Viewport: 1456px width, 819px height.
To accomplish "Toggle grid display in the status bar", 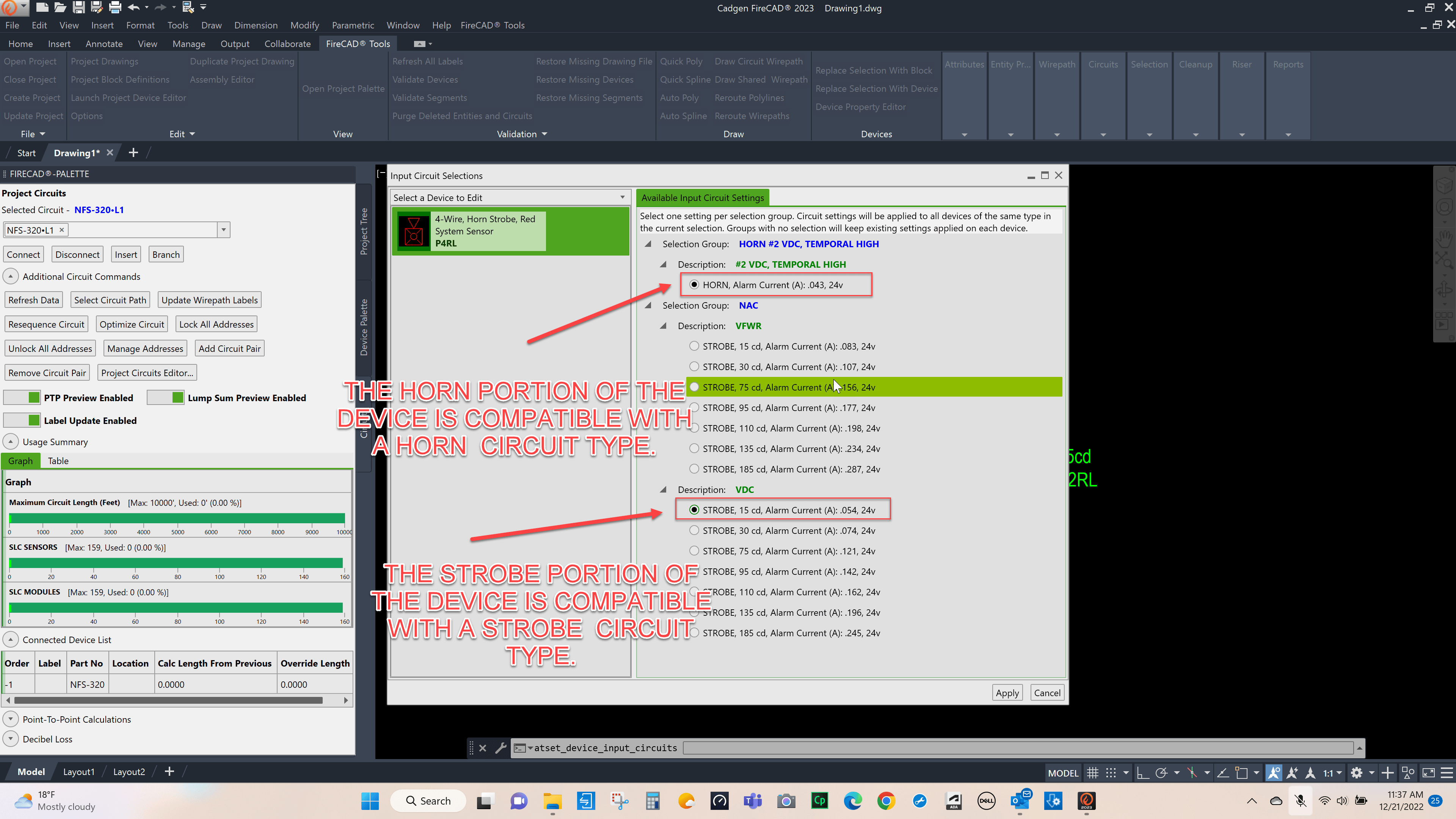I will pos(1092,772).
